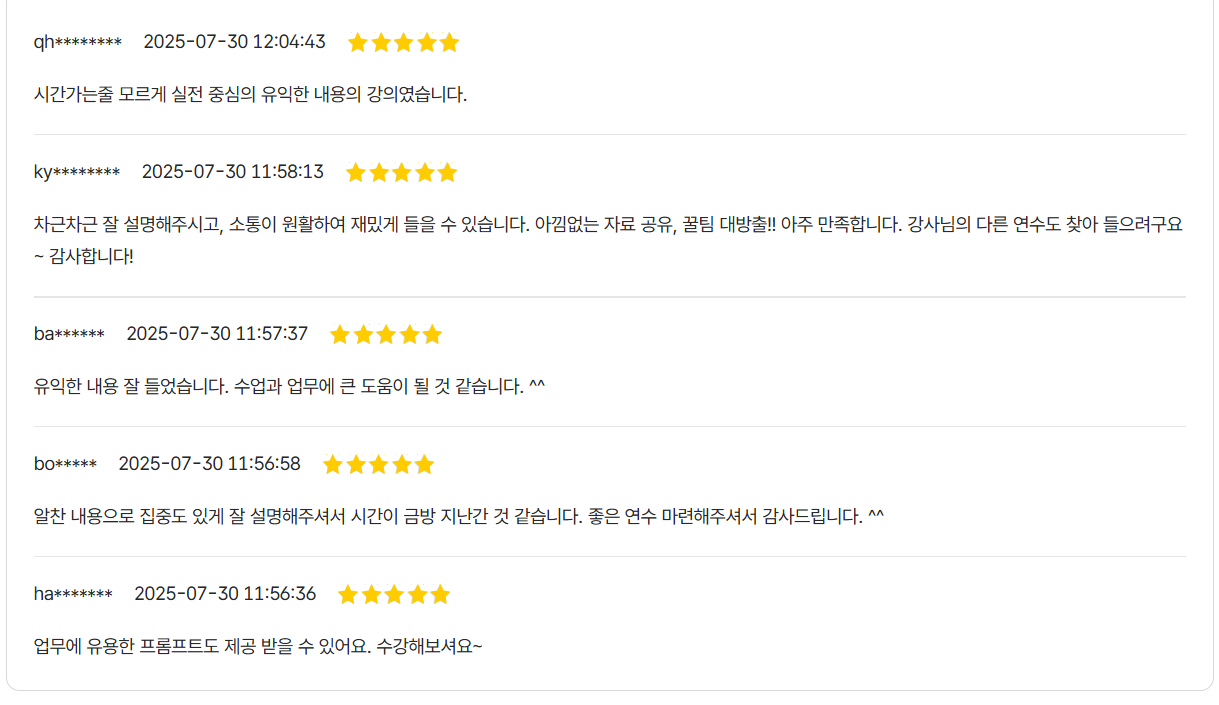The width and height of the screenshot is (1219, 705).
Task: Click the last star in ba****** review rating
Action: [432, 334]
